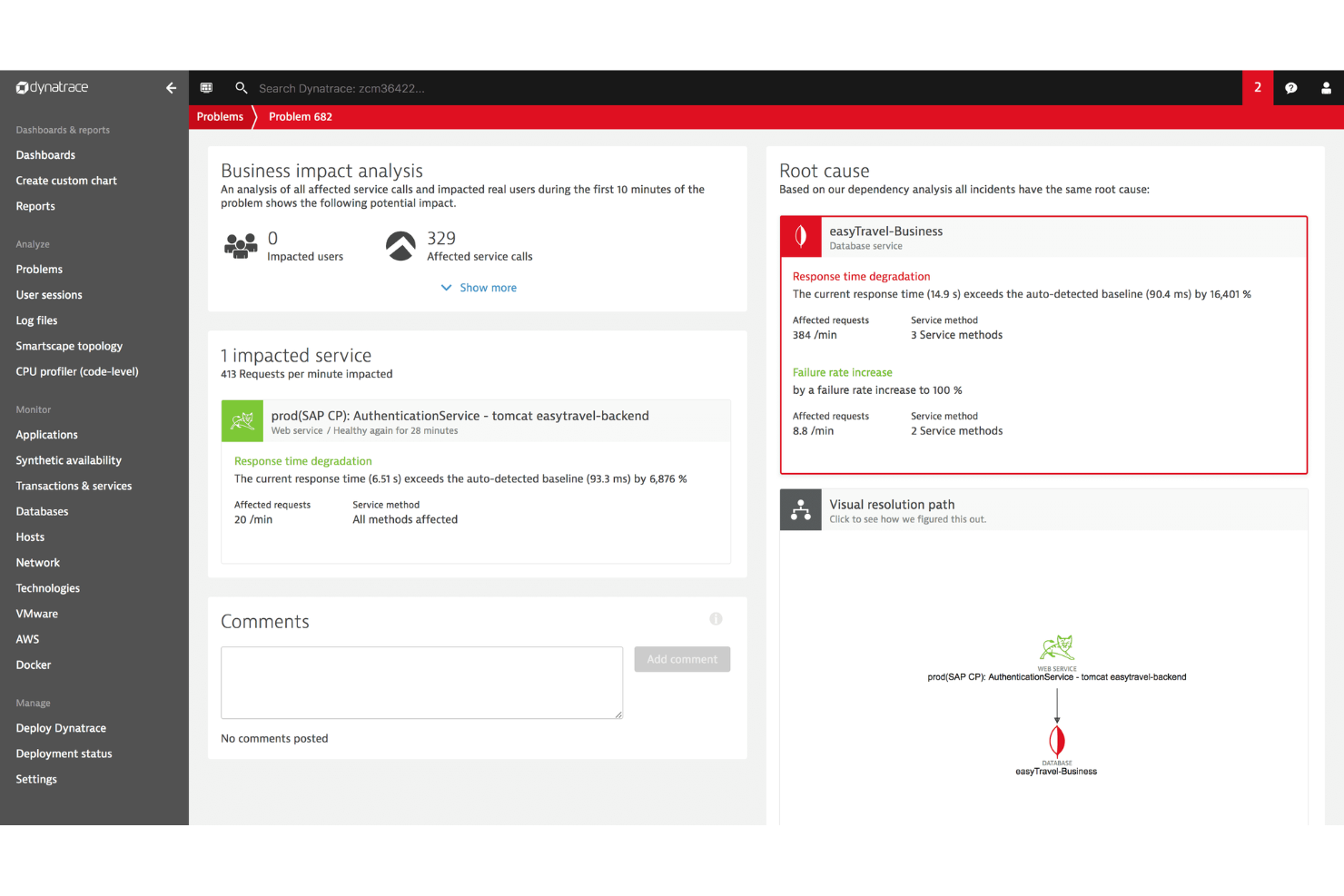
Task: Click the Visual resolution path topology icon
Action: point(801,510)
